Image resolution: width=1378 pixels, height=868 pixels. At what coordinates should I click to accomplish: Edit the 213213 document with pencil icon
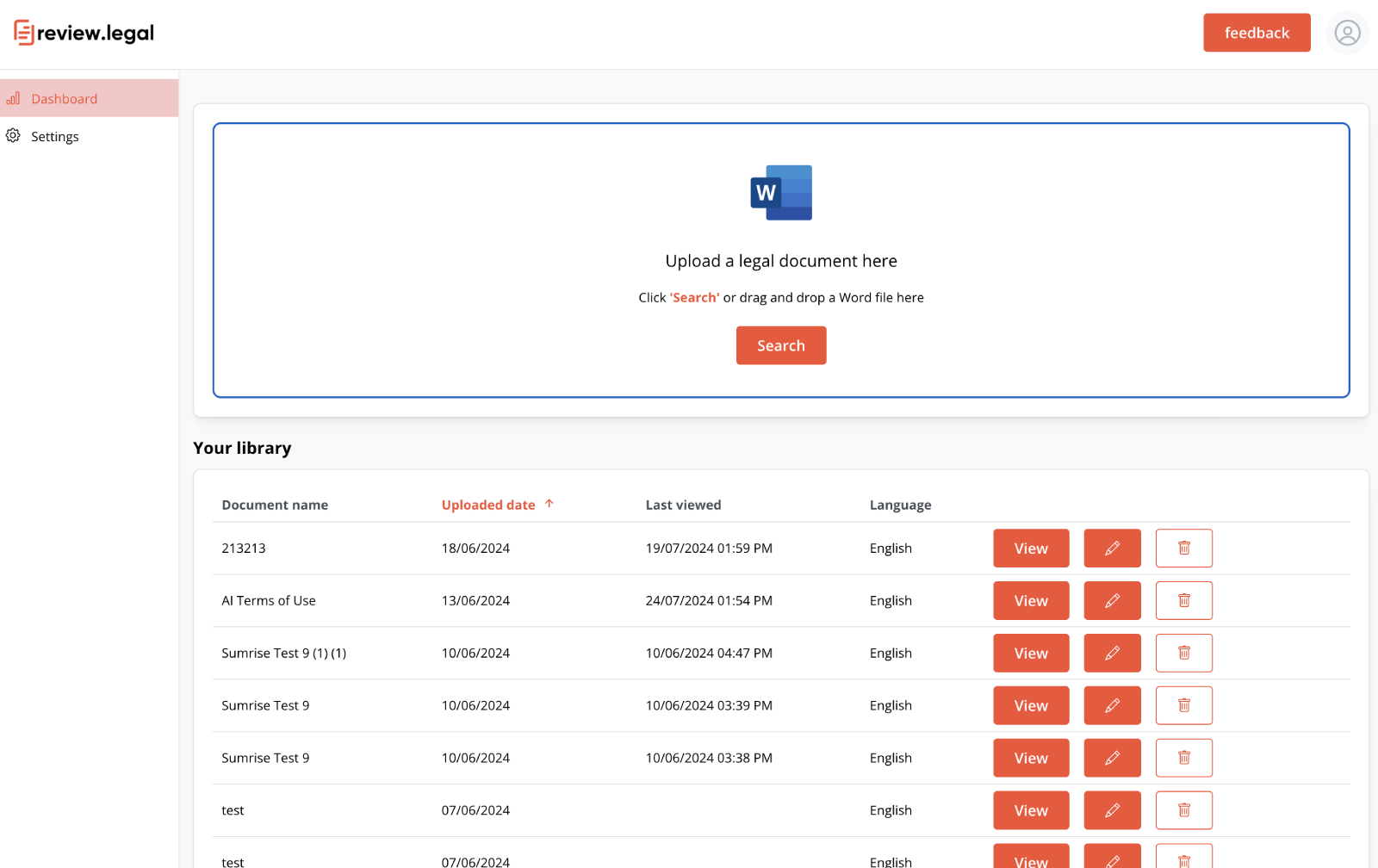click(x=1112, y=549)
